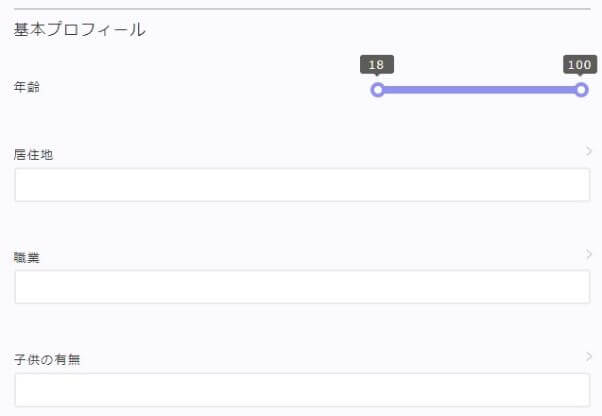Focus the 居住地 input field
This screenshot has height=416, width=602.
[x=302, y=185]
